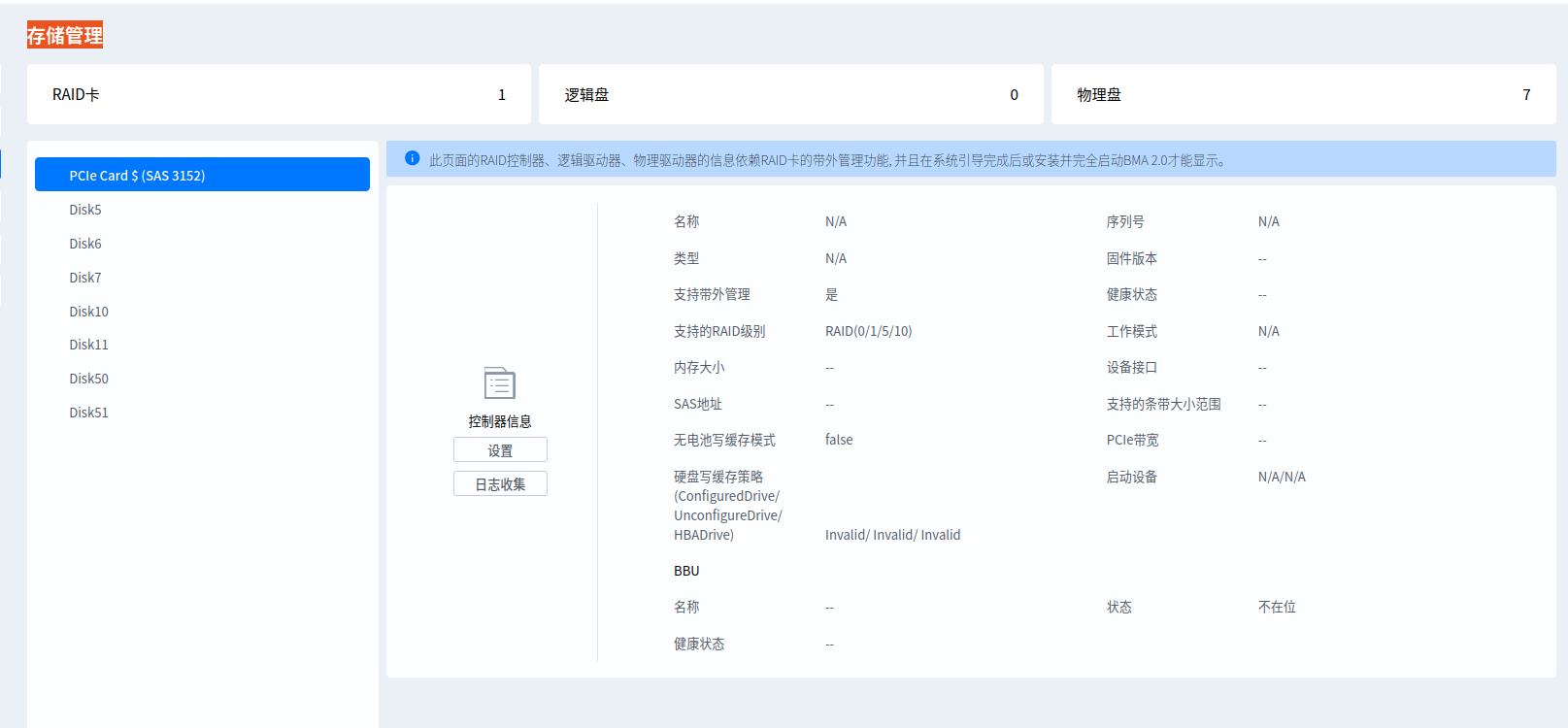The image size is (1568, 728).
Task: Click the RAID卡 summary card
Action: [x=279, y=94]
